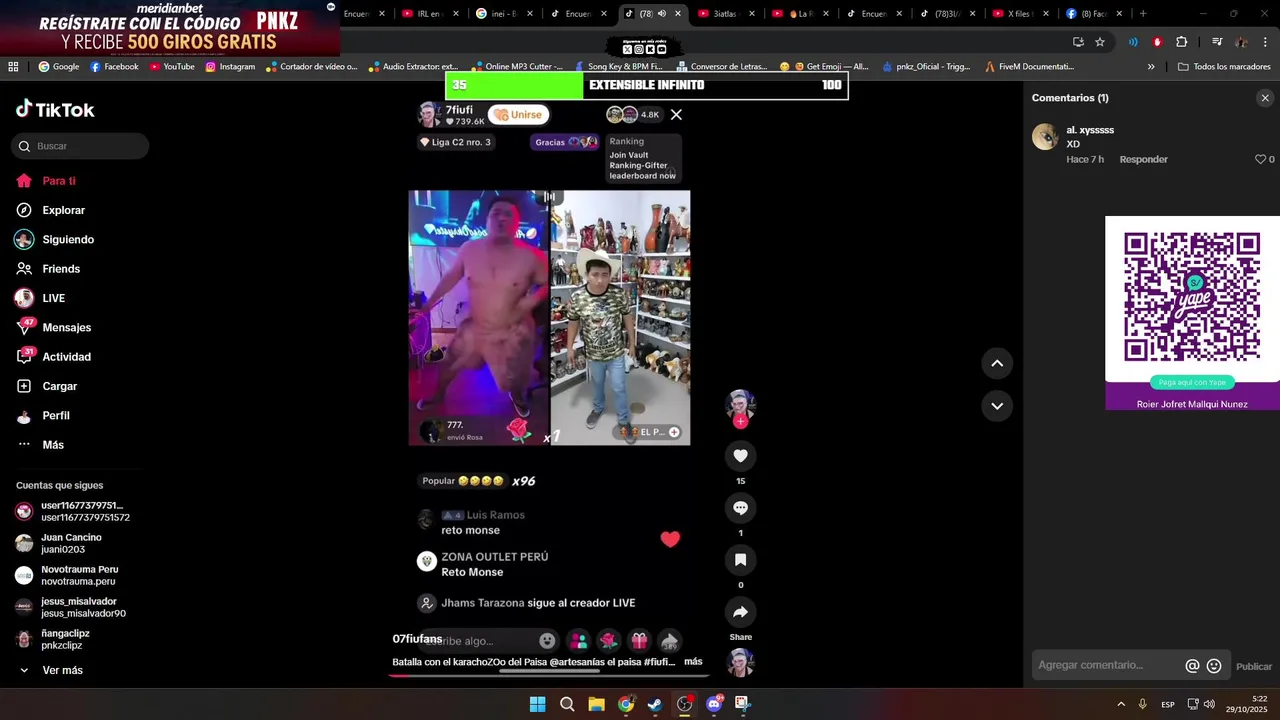Insert mention with @ icon
1280x720 pixels.
click(x=1192, y=666)
